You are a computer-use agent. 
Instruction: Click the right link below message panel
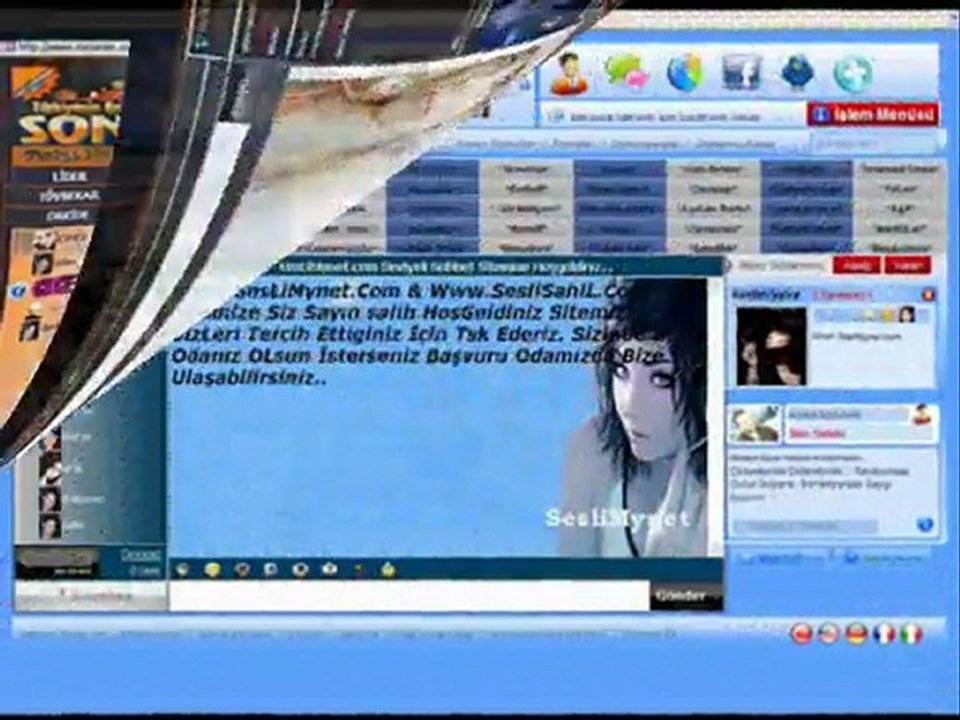(887, 558)
